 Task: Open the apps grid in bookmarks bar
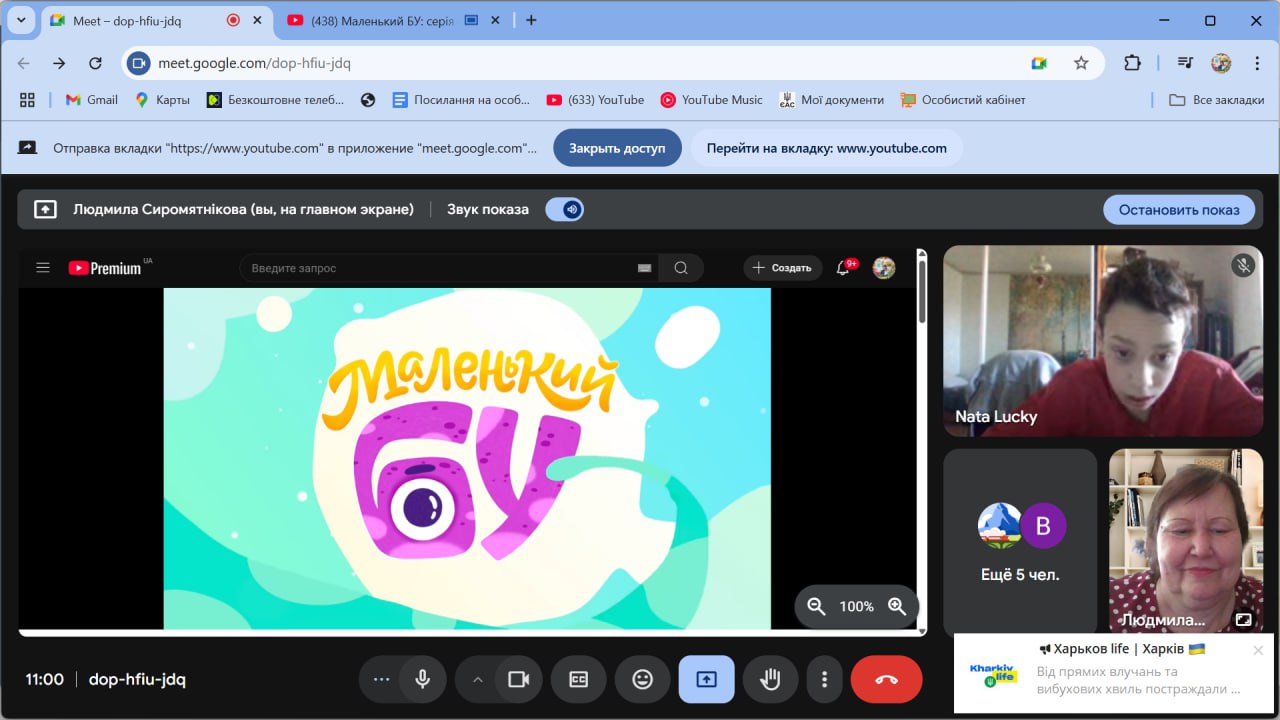(27, 100)
